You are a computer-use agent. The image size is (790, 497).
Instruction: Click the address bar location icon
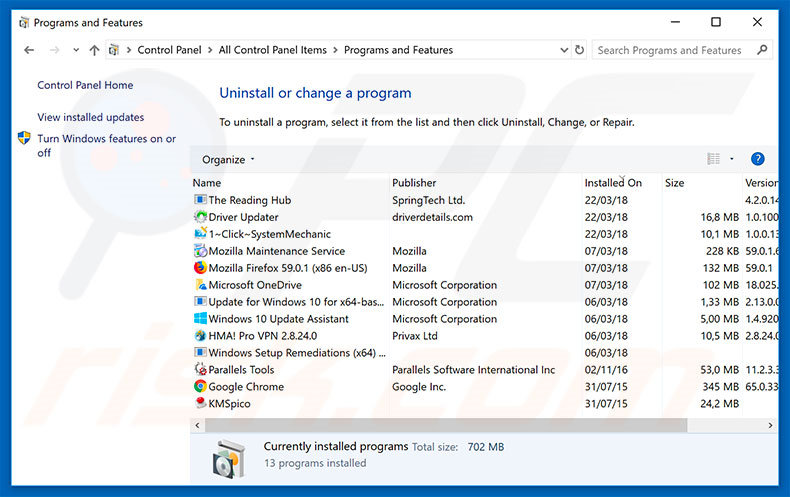114,50
